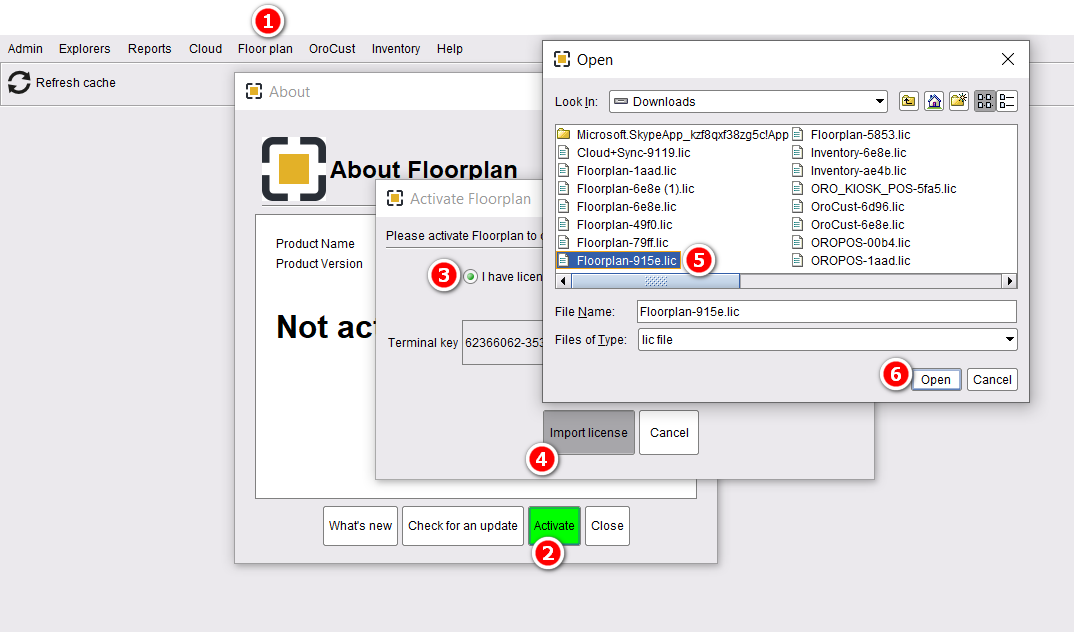1074x632 pixels.
Task: Click the file list scroll-right arrow
Action: pyautogui.click(x=1010, y=281)
